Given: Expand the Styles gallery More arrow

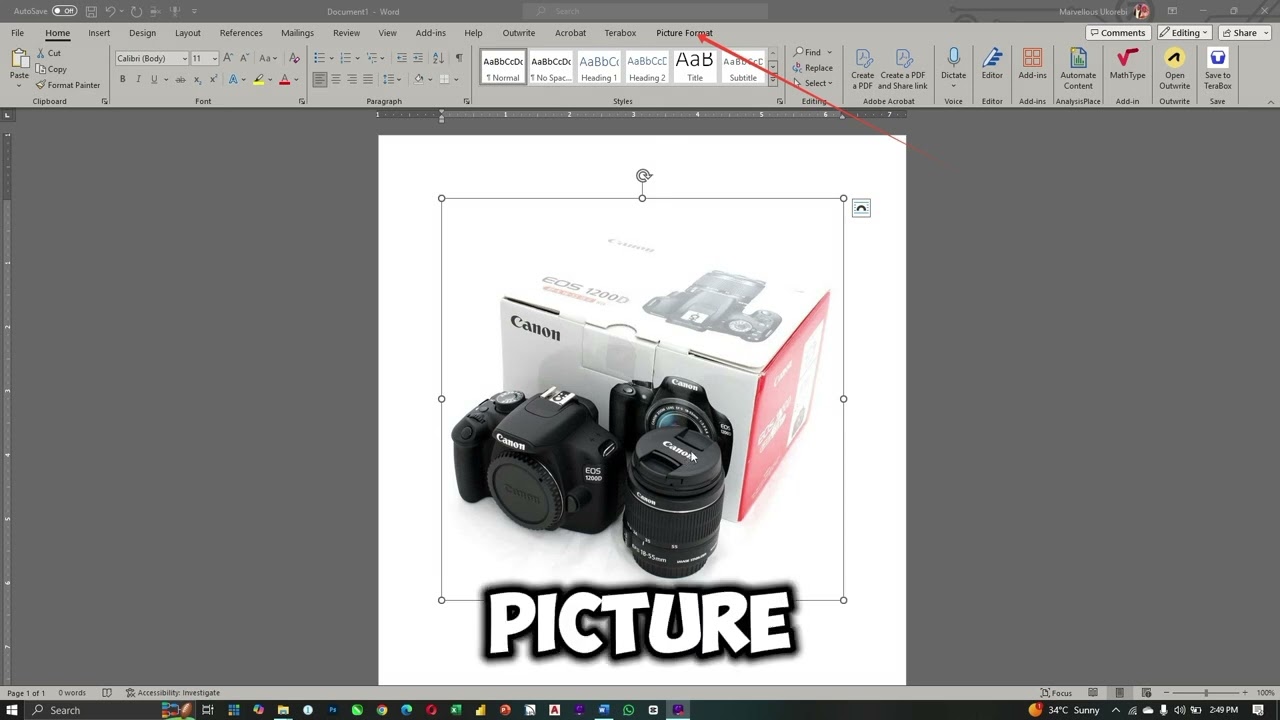Looking at the screenshot, I should (772, 79).
